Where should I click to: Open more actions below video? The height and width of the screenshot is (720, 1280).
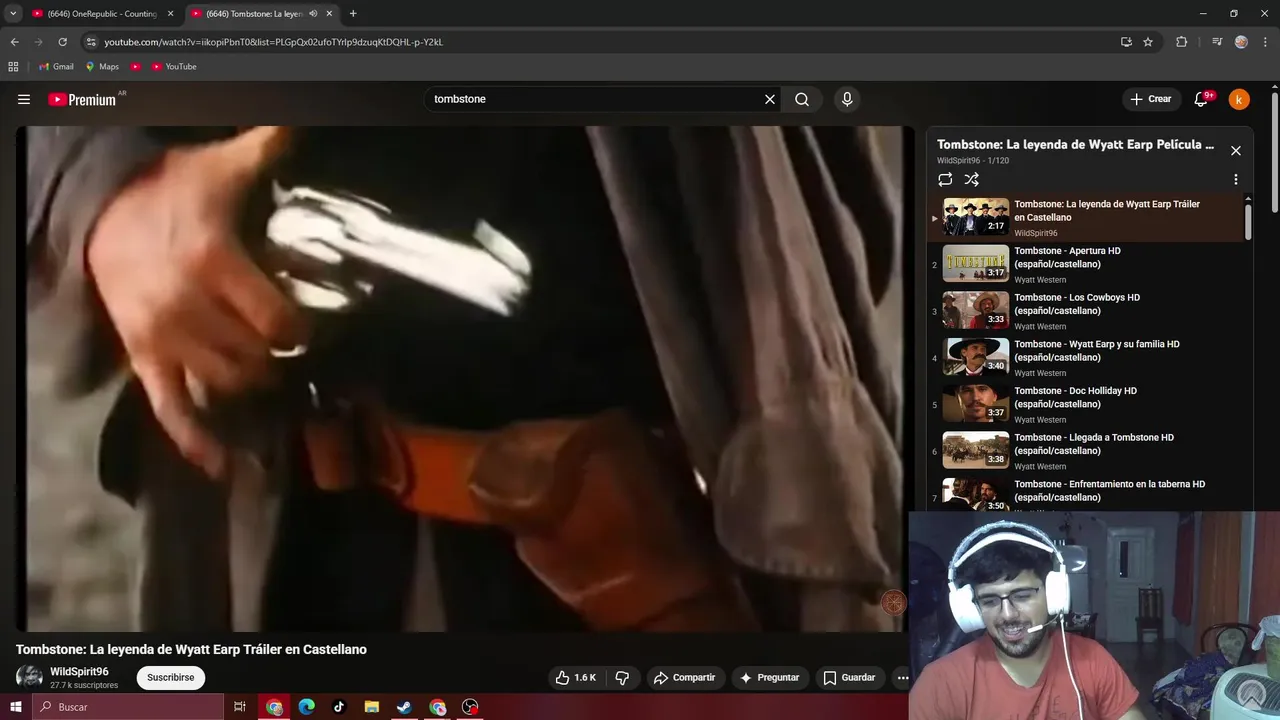tap(902, 677)
